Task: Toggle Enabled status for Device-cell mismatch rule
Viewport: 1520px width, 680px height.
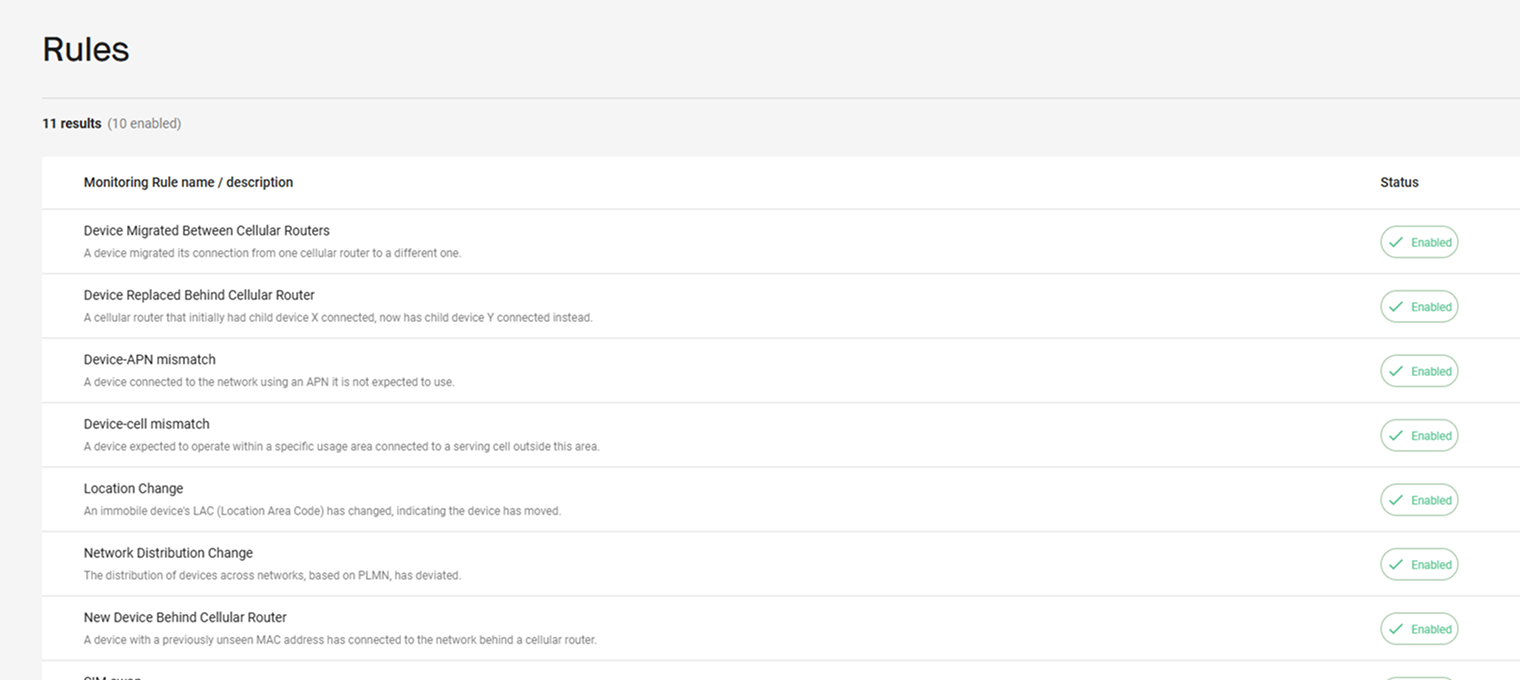Action: [x=1419, y=436]
